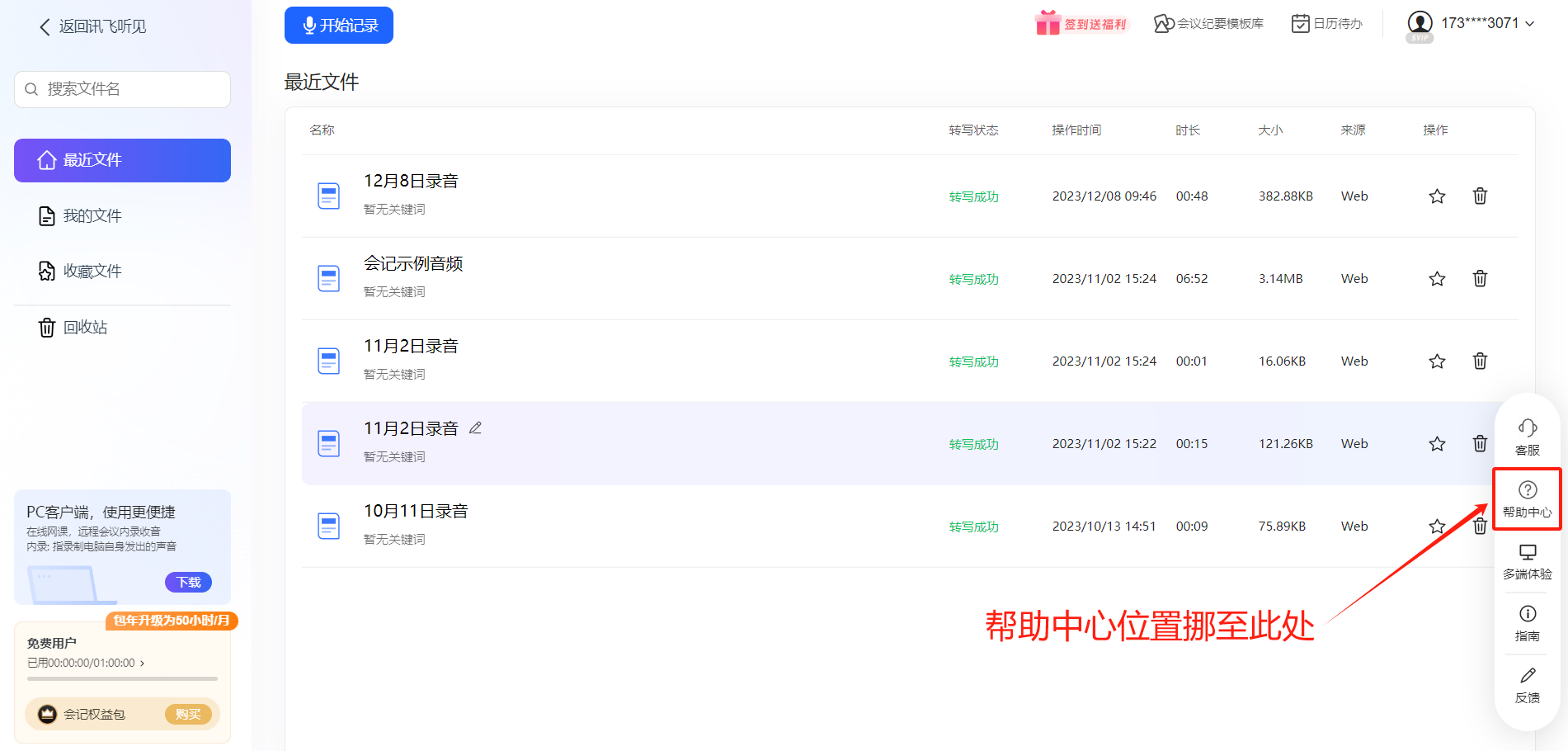
Task: Click the 客服 headset icon
Action: (x=1527, y=428)
